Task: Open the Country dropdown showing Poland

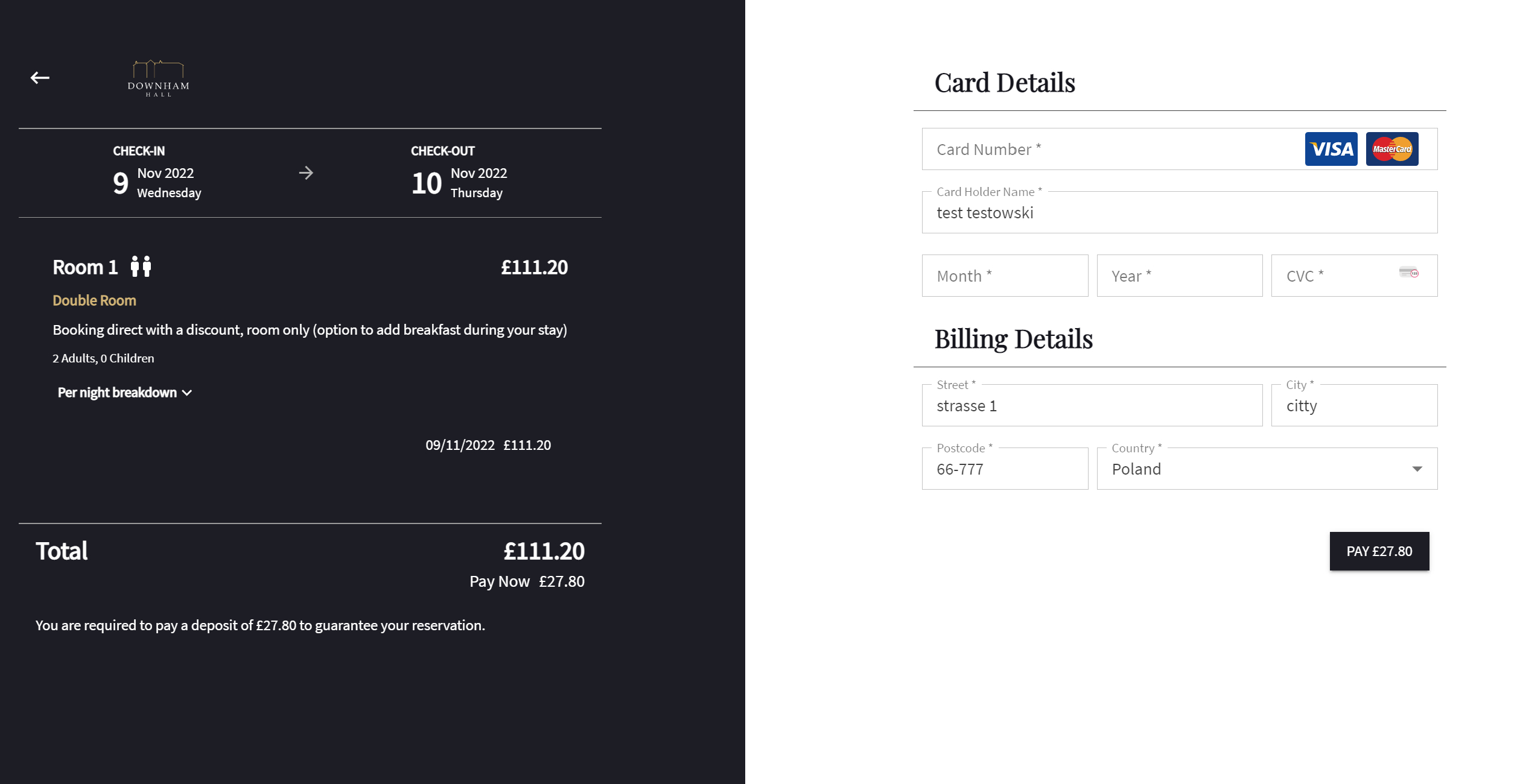Action: (x=1255, y=469)
